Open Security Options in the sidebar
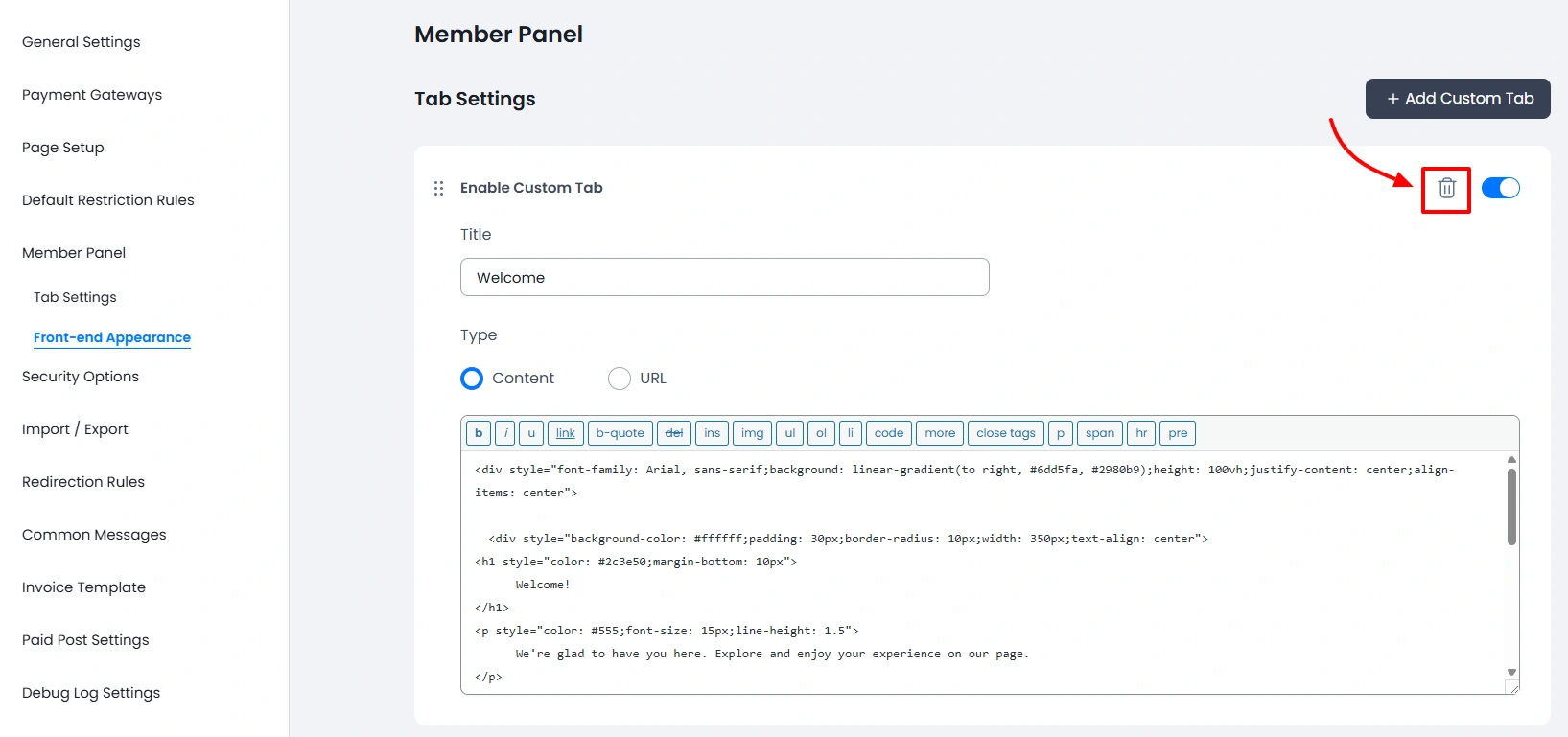Screen dimensions: 1568x737 (81, 377)
